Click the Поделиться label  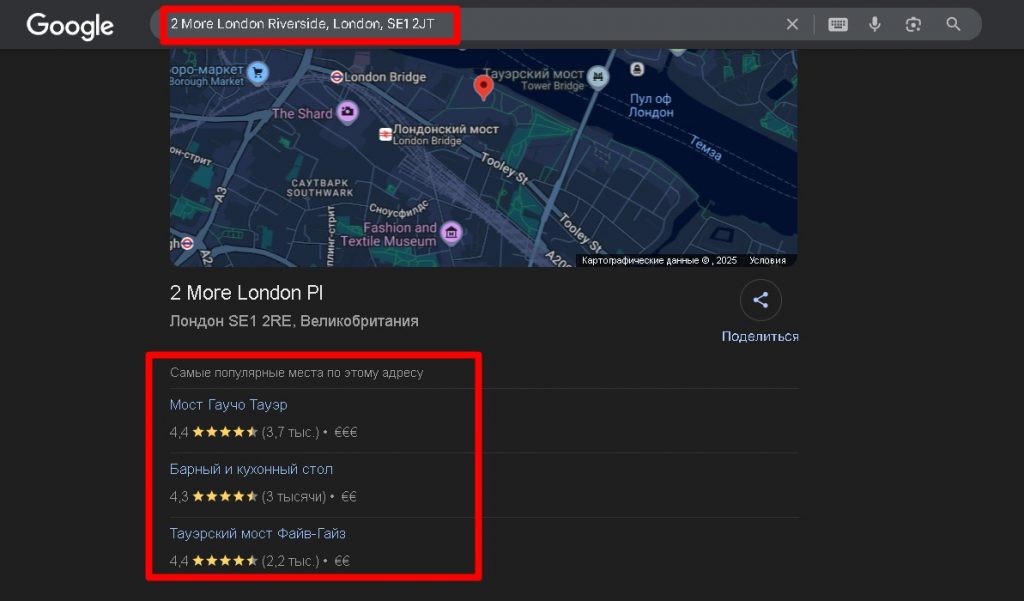click(760, 336)
